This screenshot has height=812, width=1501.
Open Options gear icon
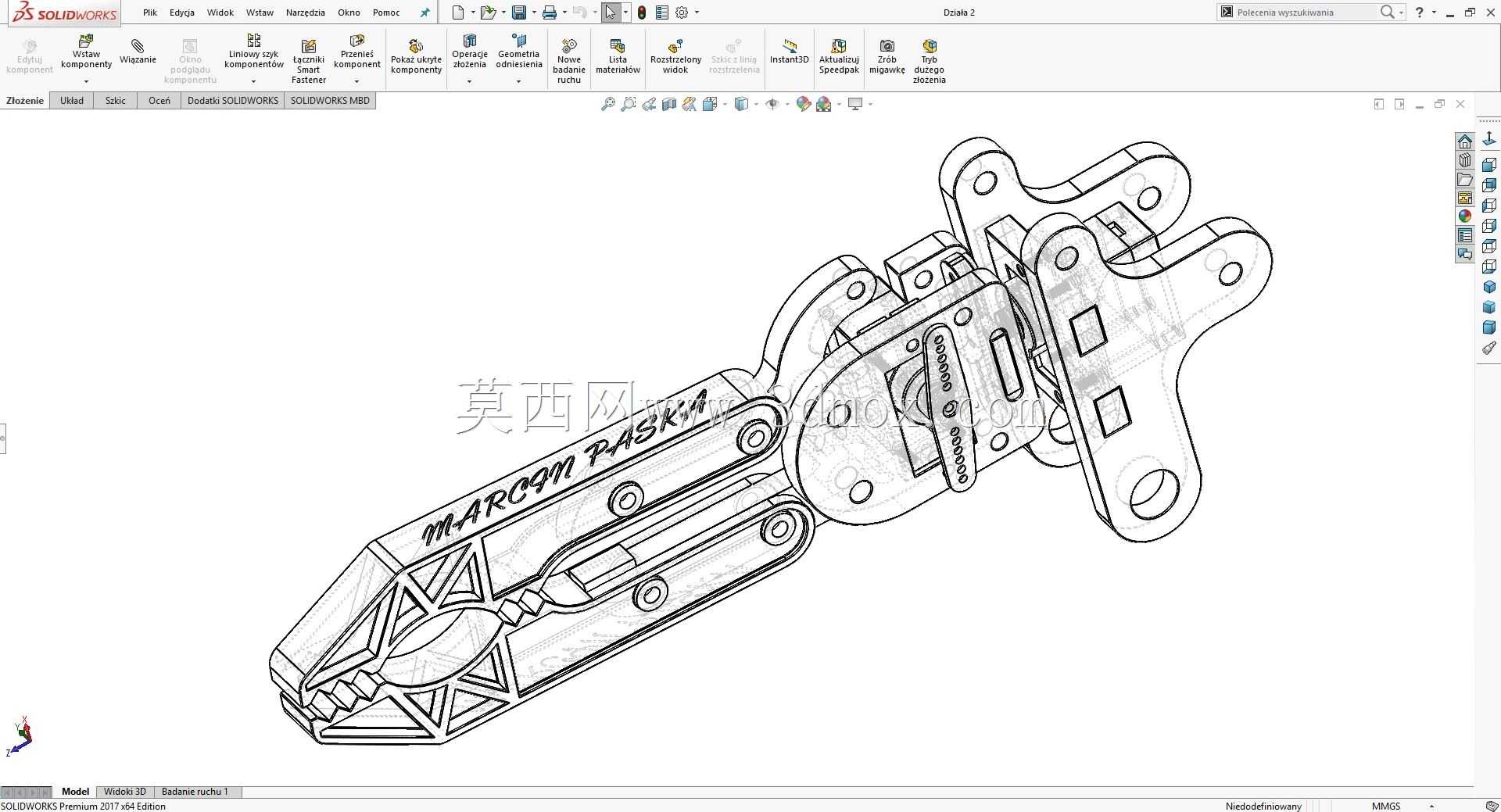(682, 13)
